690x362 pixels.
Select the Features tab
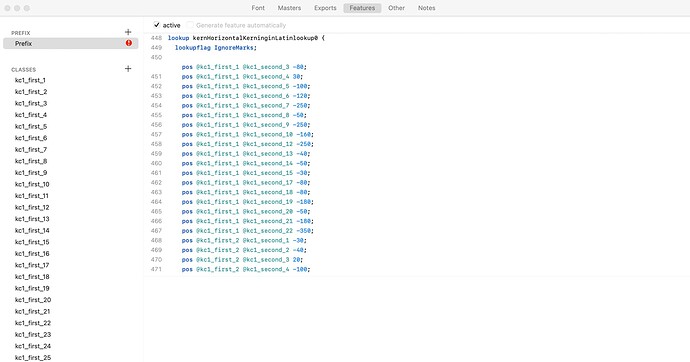[x=362, y=8]
